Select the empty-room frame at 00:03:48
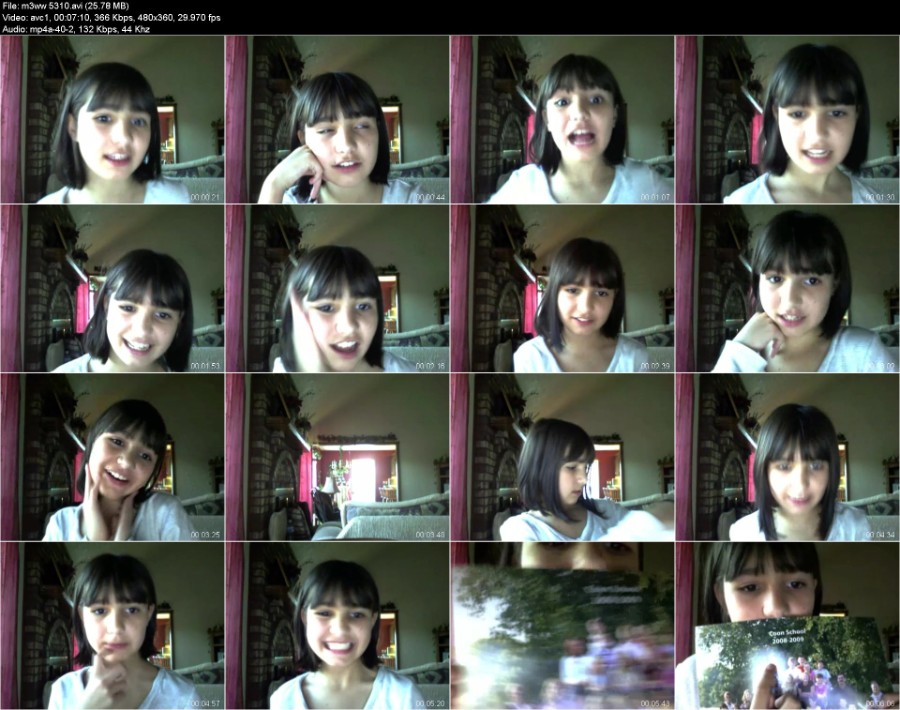Viewport: 900px width, 710px height. (337, 457)
